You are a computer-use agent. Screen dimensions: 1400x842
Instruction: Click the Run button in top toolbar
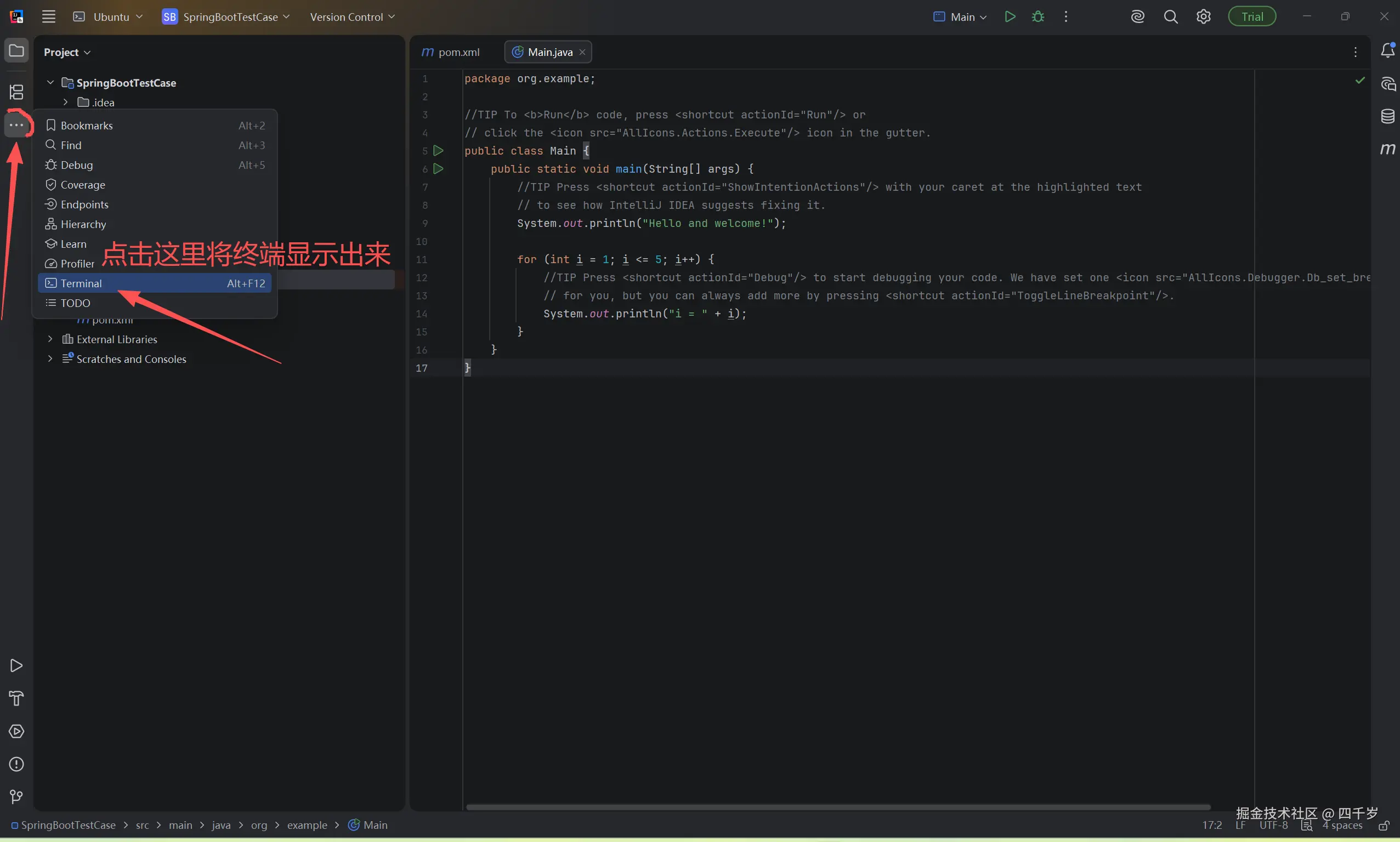(x=1010, y=17)
